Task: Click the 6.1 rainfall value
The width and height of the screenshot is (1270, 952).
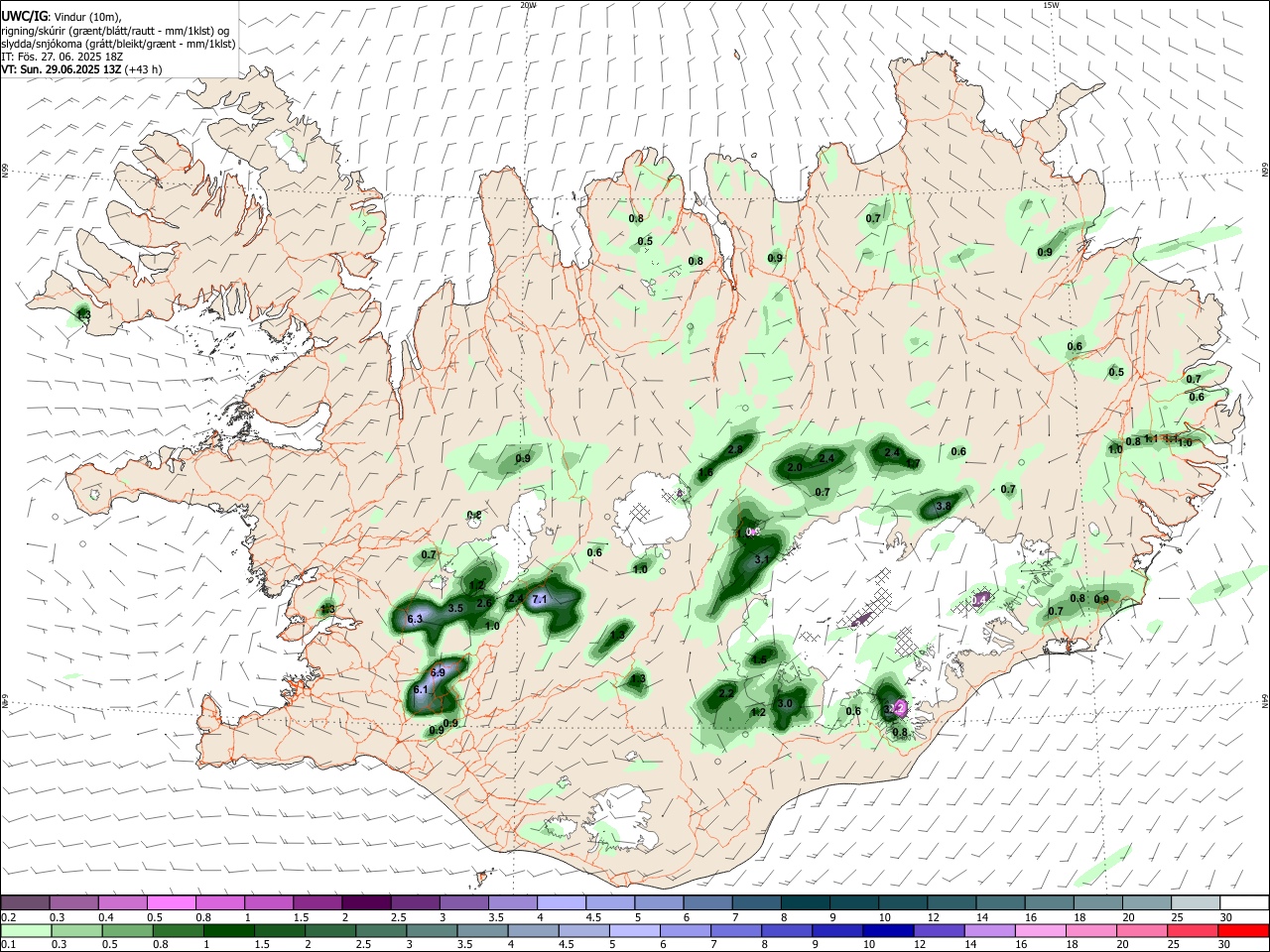Action: (421, 689)
